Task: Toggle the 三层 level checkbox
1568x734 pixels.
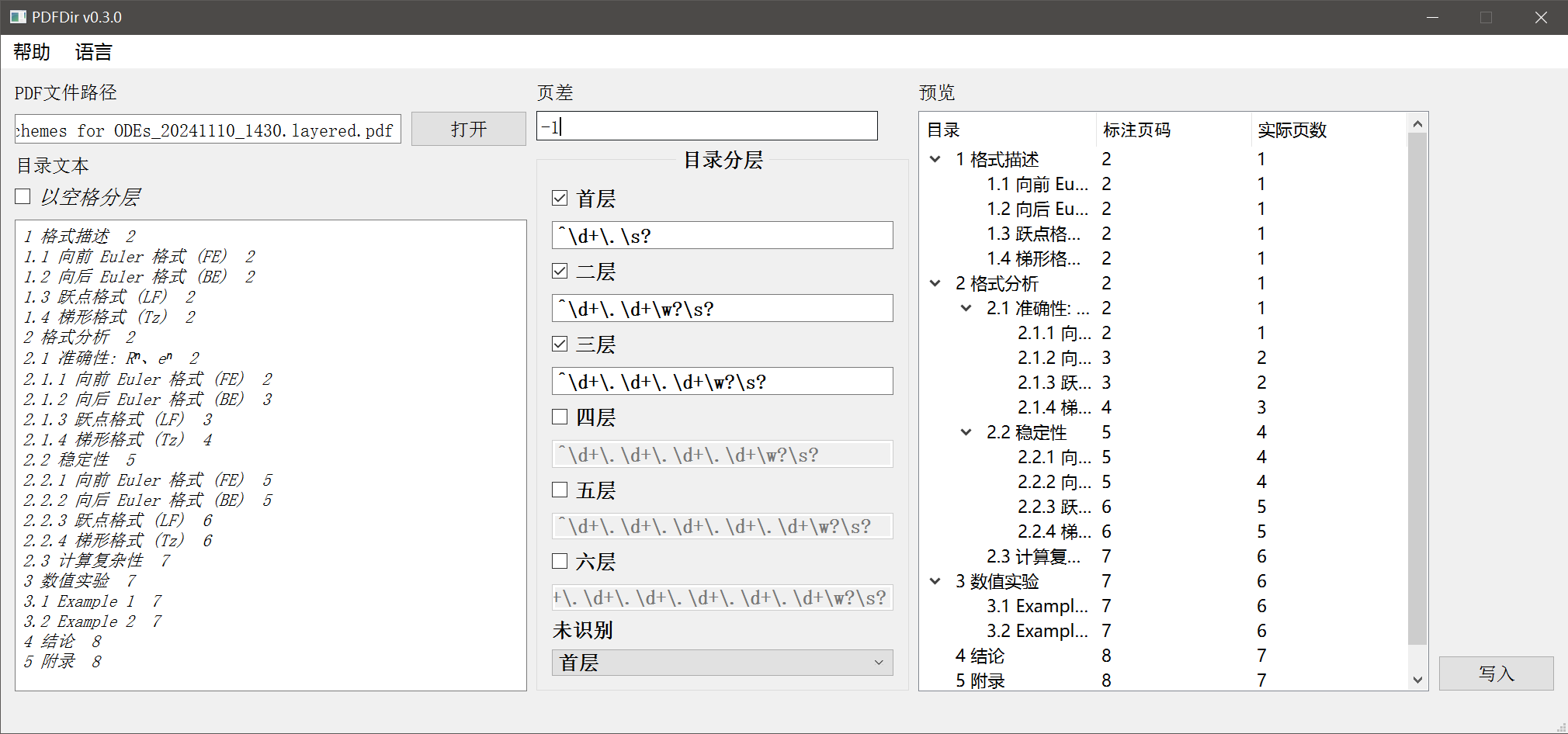Action: (560, 344)
